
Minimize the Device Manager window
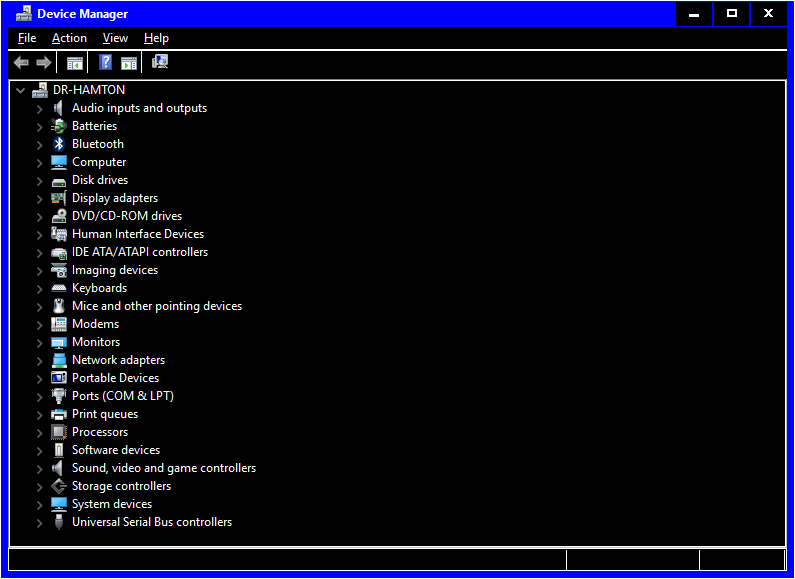point(694,14)
